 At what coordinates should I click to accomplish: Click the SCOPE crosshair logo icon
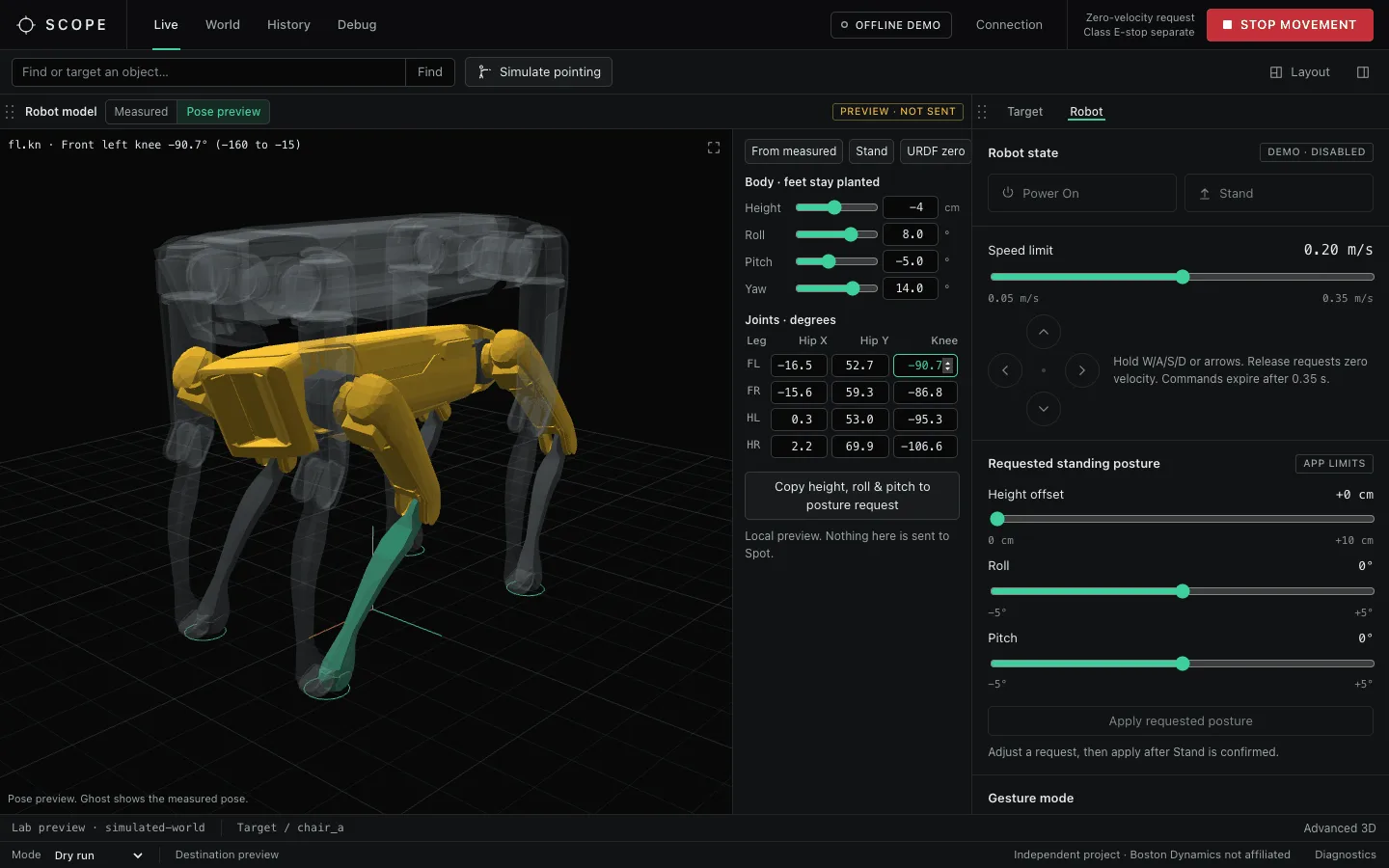coord(26,25)
